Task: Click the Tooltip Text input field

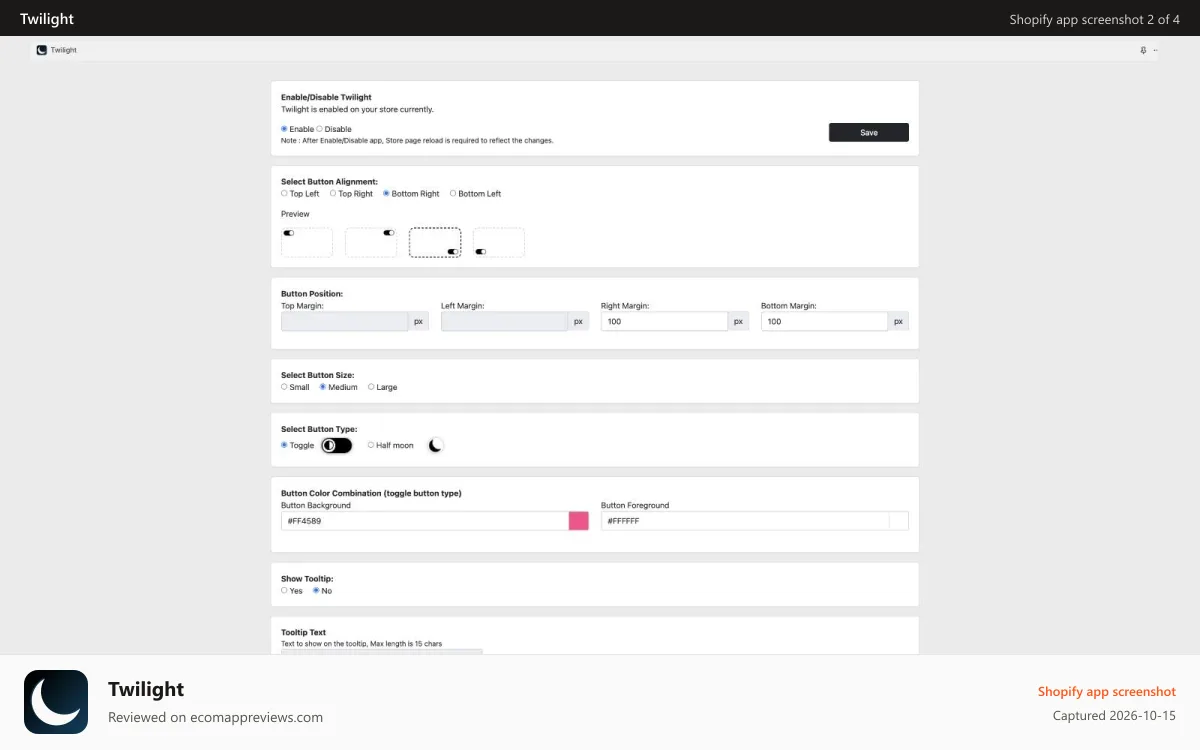Action: (382, 652)
